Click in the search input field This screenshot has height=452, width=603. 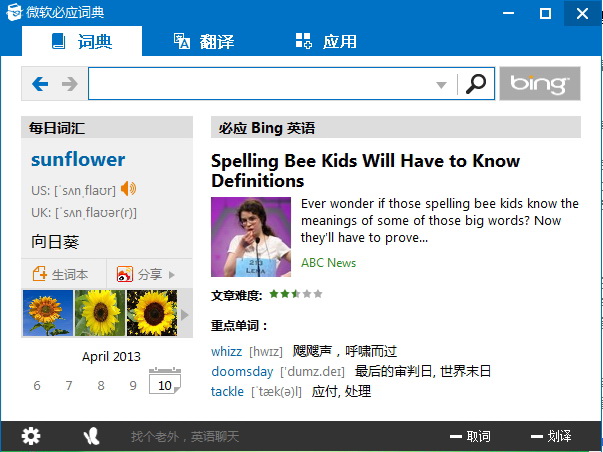260,84
